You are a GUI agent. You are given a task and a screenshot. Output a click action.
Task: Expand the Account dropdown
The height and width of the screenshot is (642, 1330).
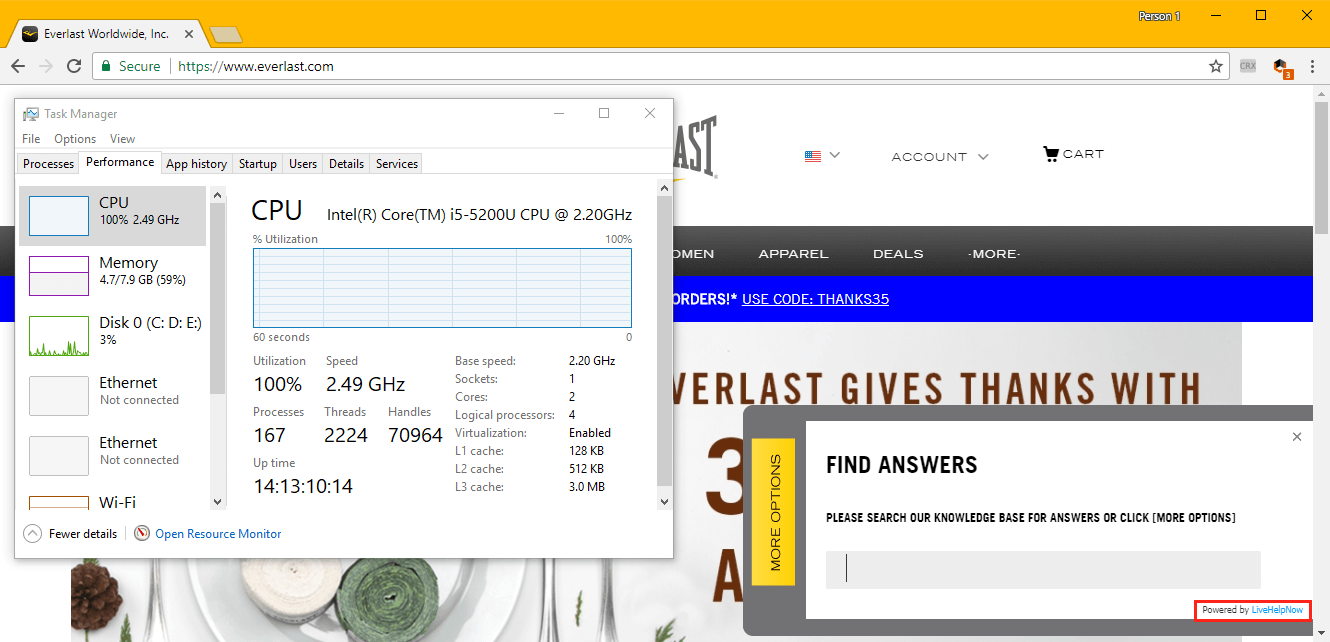(x=939, y=157)
